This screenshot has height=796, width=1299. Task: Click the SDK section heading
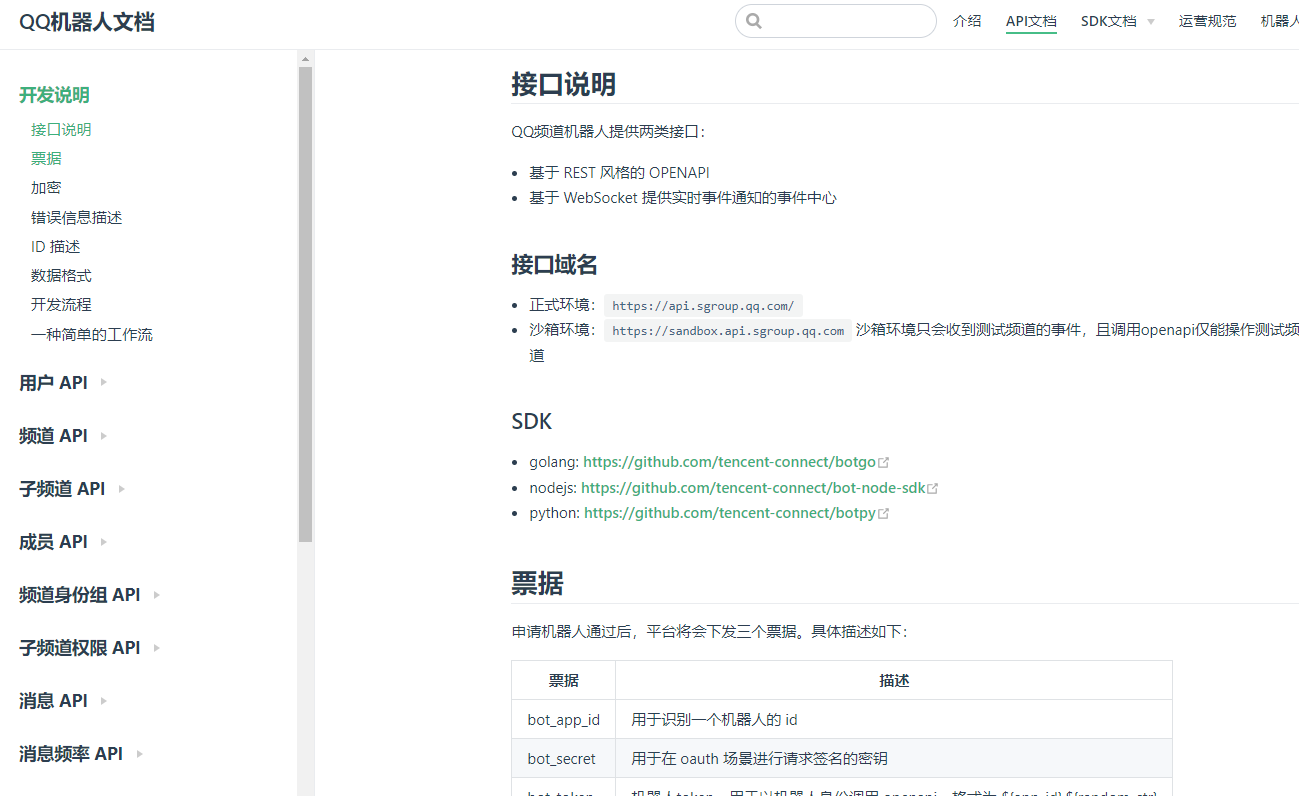pos(531,421)
